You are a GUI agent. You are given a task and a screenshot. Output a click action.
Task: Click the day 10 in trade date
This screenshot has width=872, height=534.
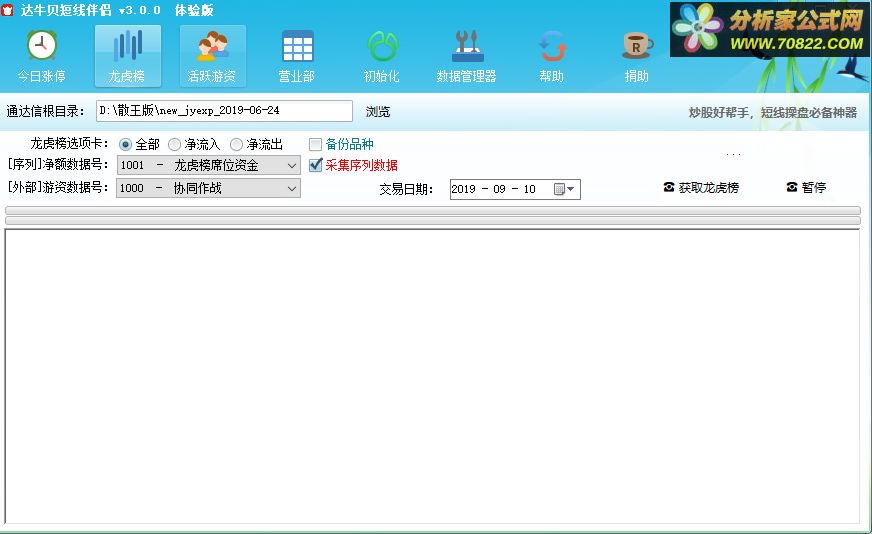click(529, 189)
